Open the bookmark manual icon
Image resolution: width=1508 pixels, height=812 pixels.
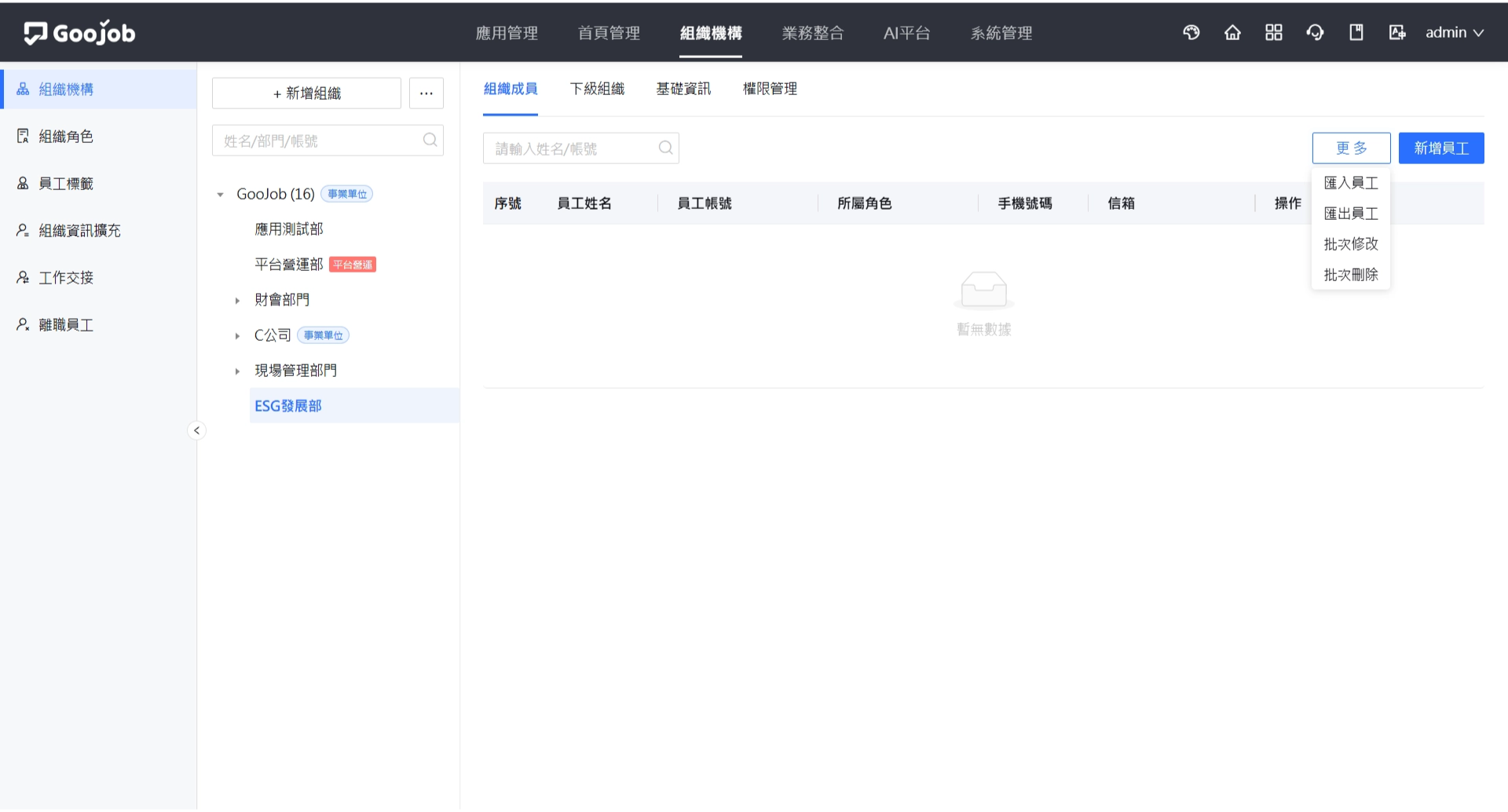coord(1356,32)
